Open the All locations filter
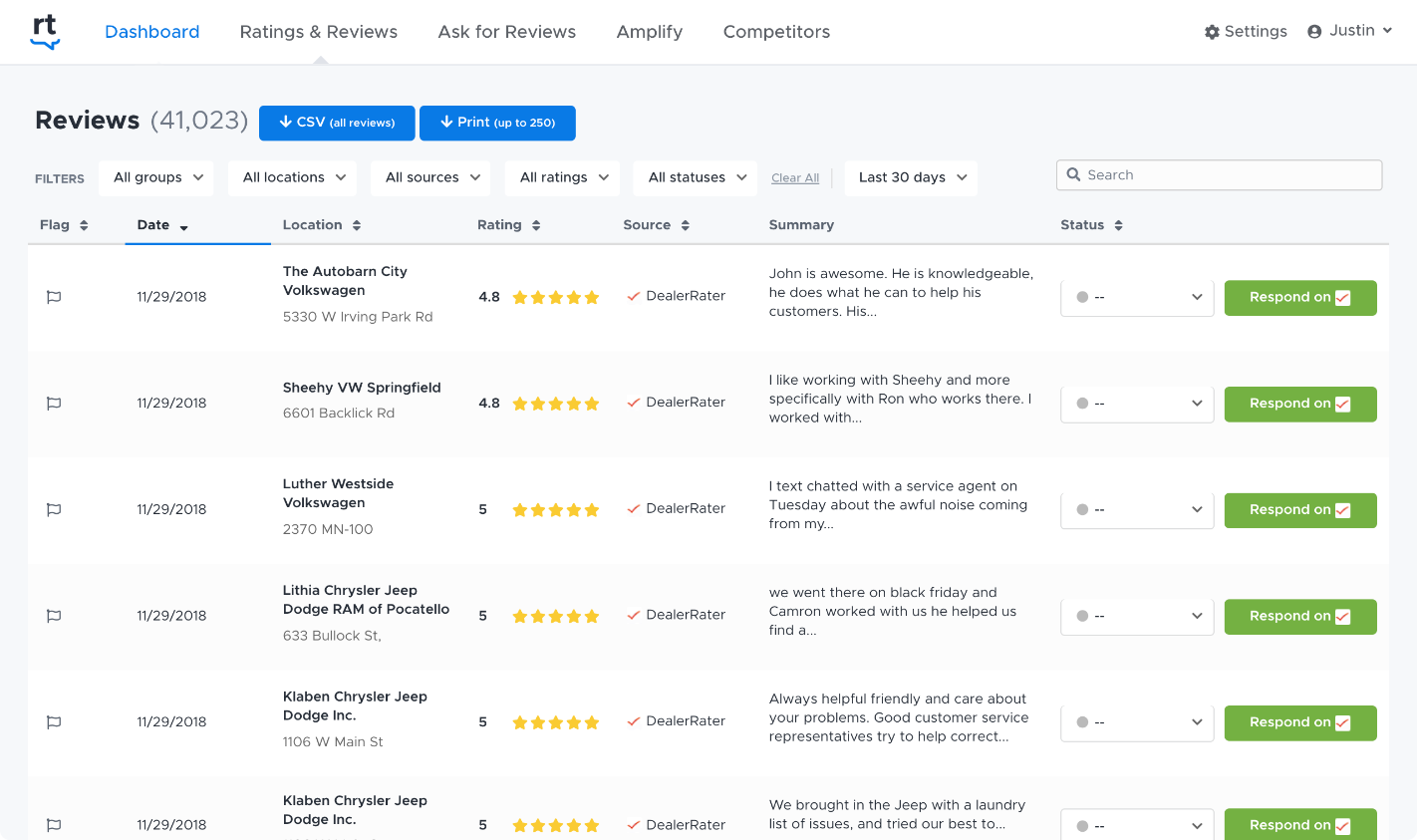Screen dimensions: 1417x840 coord(292,177)
